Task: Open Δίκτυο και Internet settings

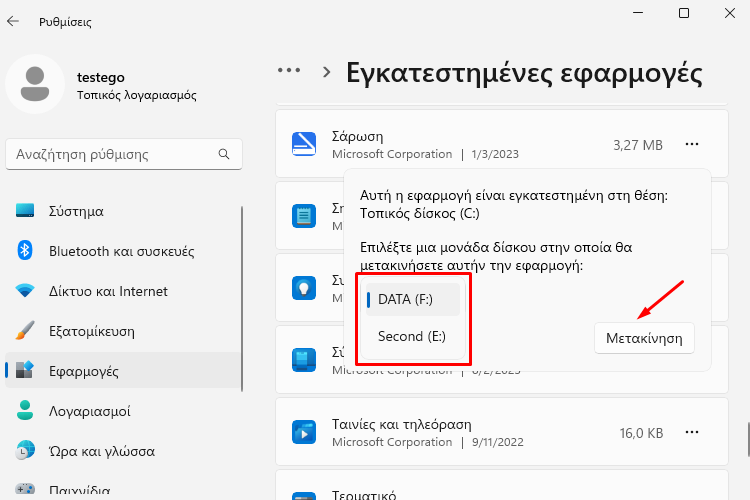Action: coord(123,291)
